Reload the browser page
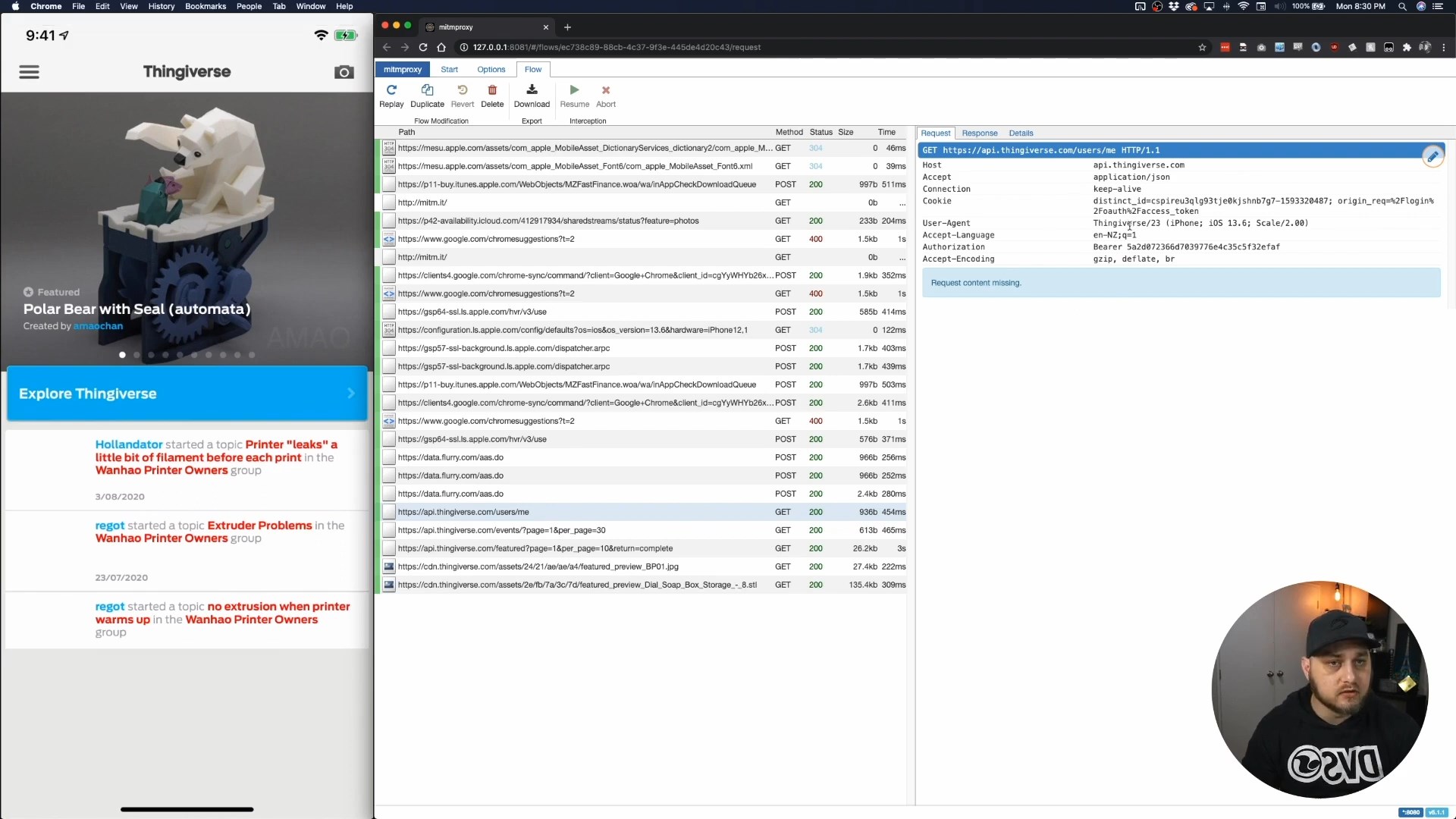 click(x=423, y=47)
